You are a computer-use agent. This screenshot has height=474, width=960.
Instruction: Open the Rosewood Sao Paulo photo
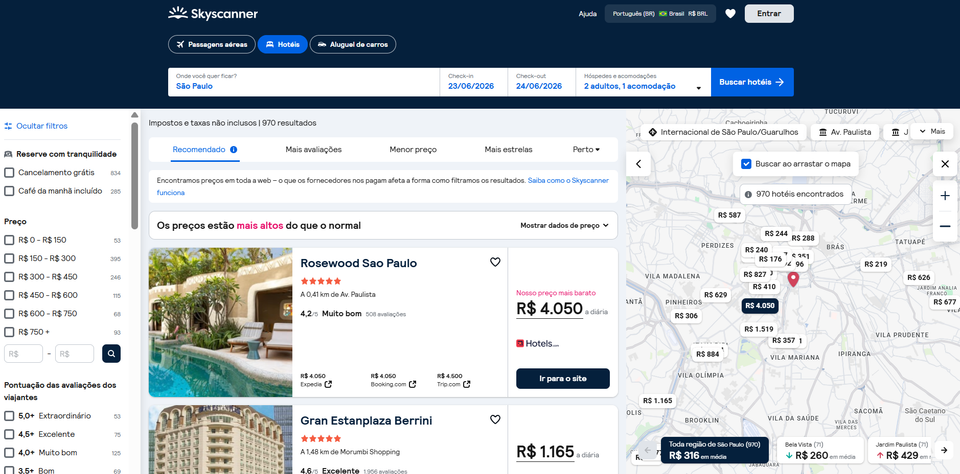pyautogui.click(x=220, y=323)
